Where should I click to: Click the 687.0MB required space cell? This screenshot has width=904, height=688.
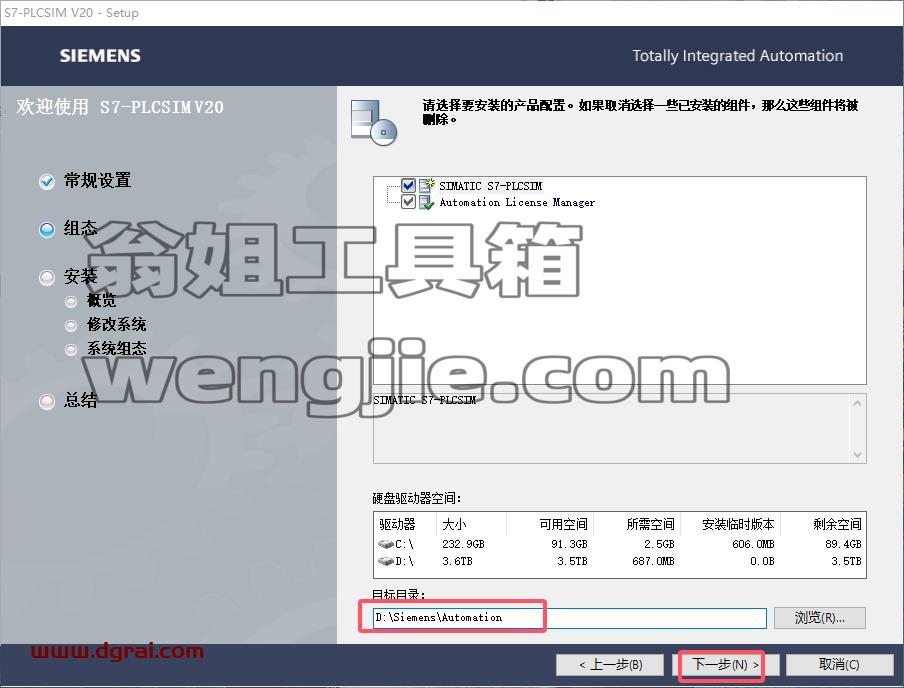[653, 561]
